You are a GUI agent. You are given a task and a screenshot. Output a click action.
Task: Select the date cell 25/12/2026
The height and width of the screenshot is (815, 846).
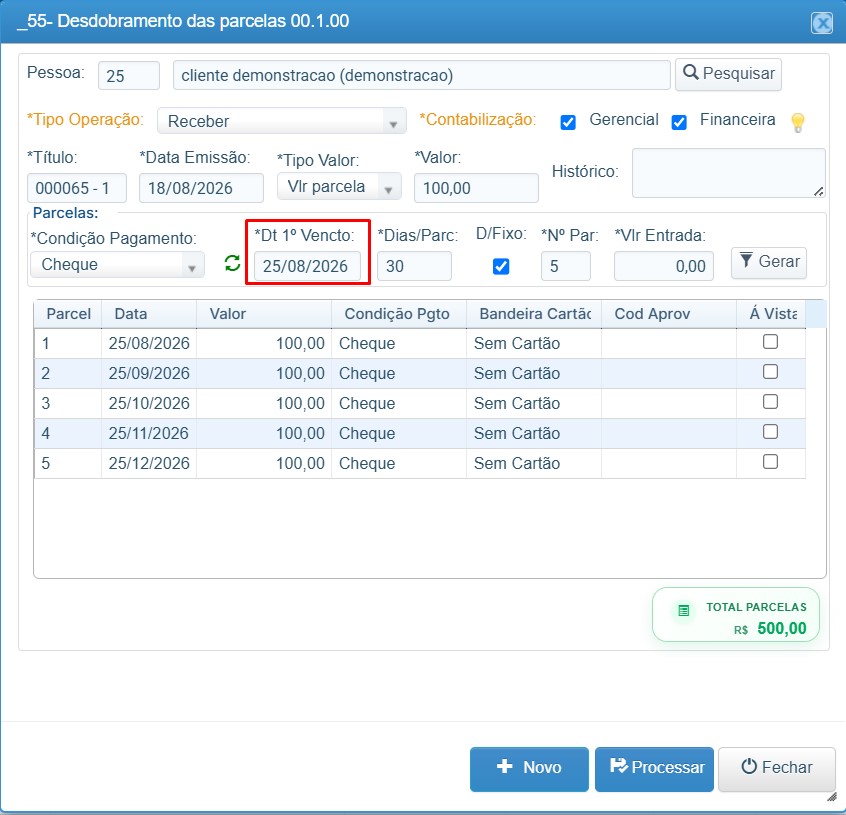click(x=149, y=463)
